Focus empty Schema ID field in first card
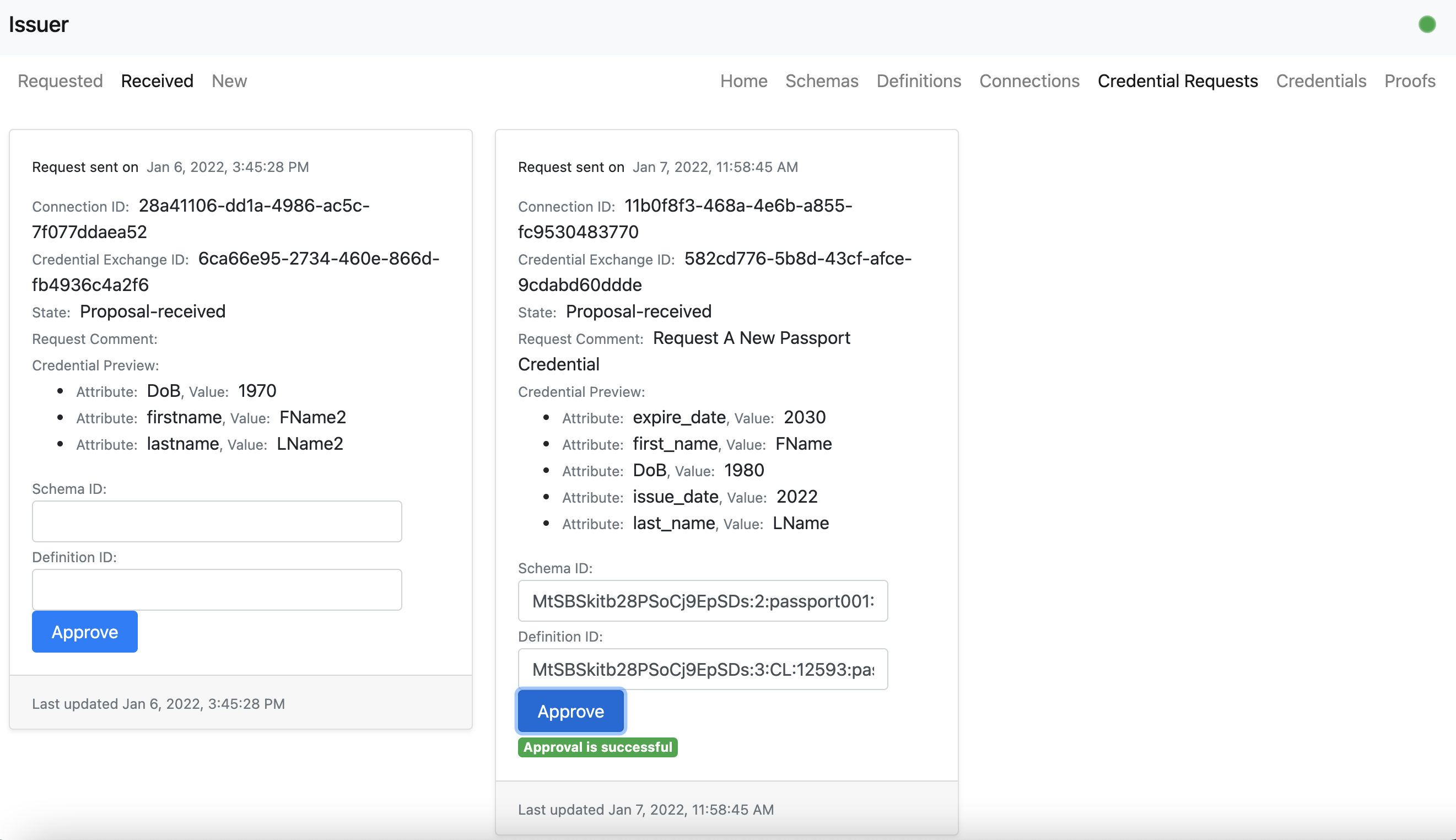 [217, 521]
